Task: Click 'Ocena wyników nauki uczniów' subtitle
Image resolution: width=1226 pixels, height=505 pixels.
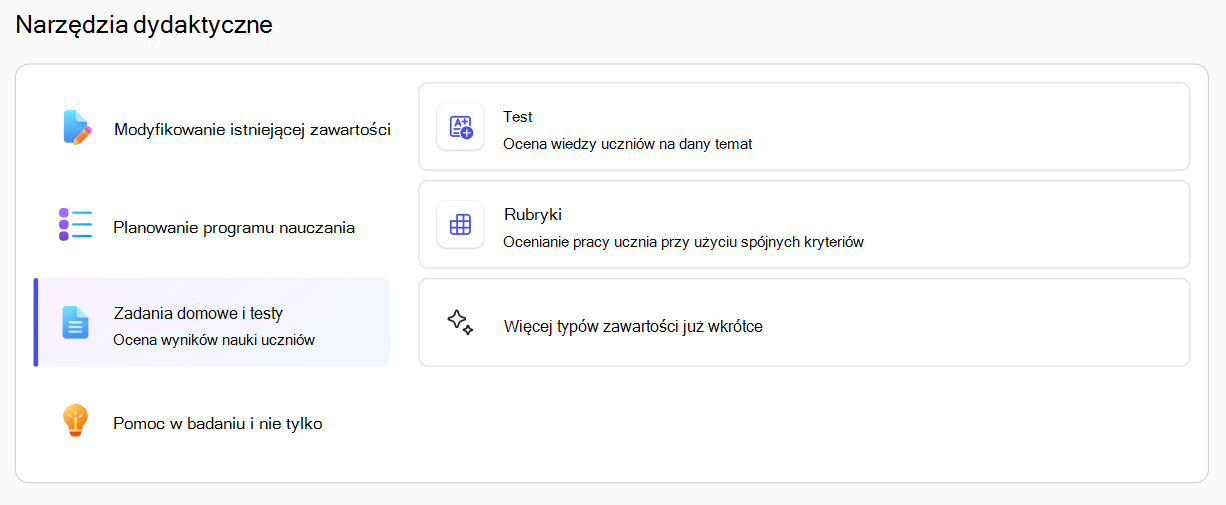Action: (x=215, y=340)
